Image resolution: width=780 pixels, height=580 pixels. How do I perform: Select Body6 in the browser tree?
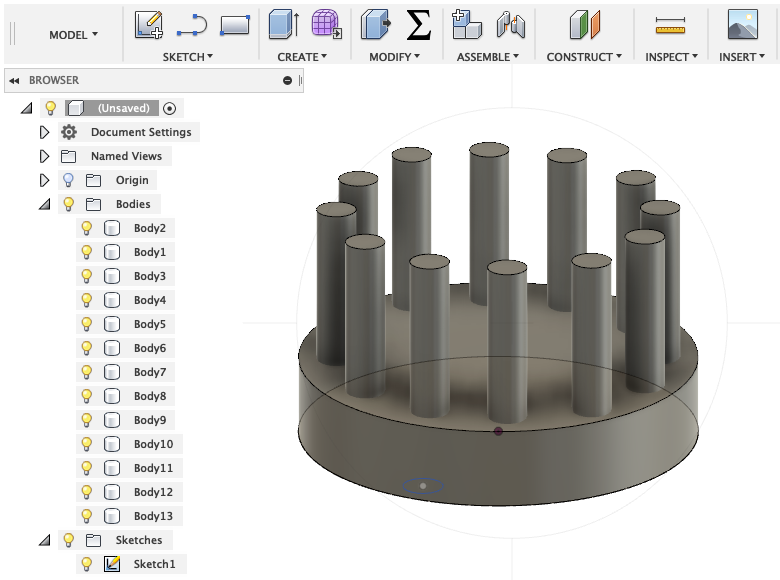(x=150, y=348)
